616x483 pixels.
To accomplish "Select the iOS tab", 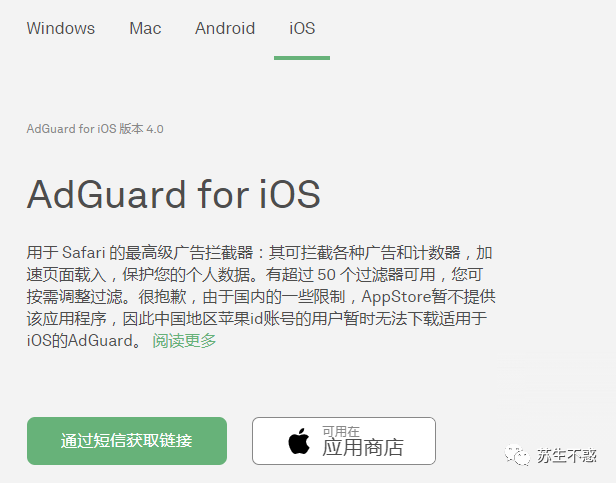I will point(302,28).
